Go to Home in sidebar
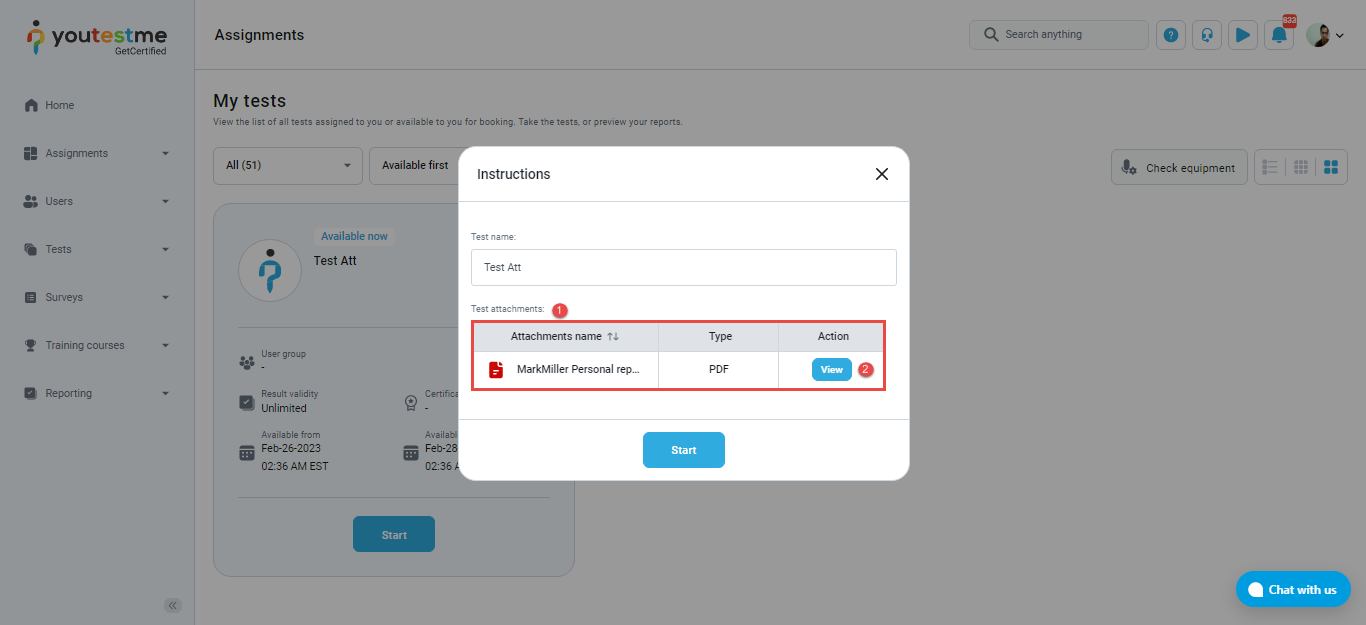1366x625 pixels. [60, 105]
